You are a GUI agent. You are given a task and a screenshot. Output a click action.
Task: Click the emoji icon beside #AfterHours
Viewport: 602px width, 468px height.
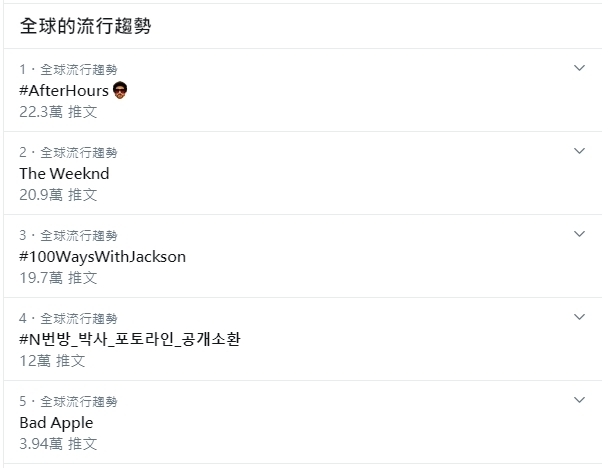coord(120,90)
